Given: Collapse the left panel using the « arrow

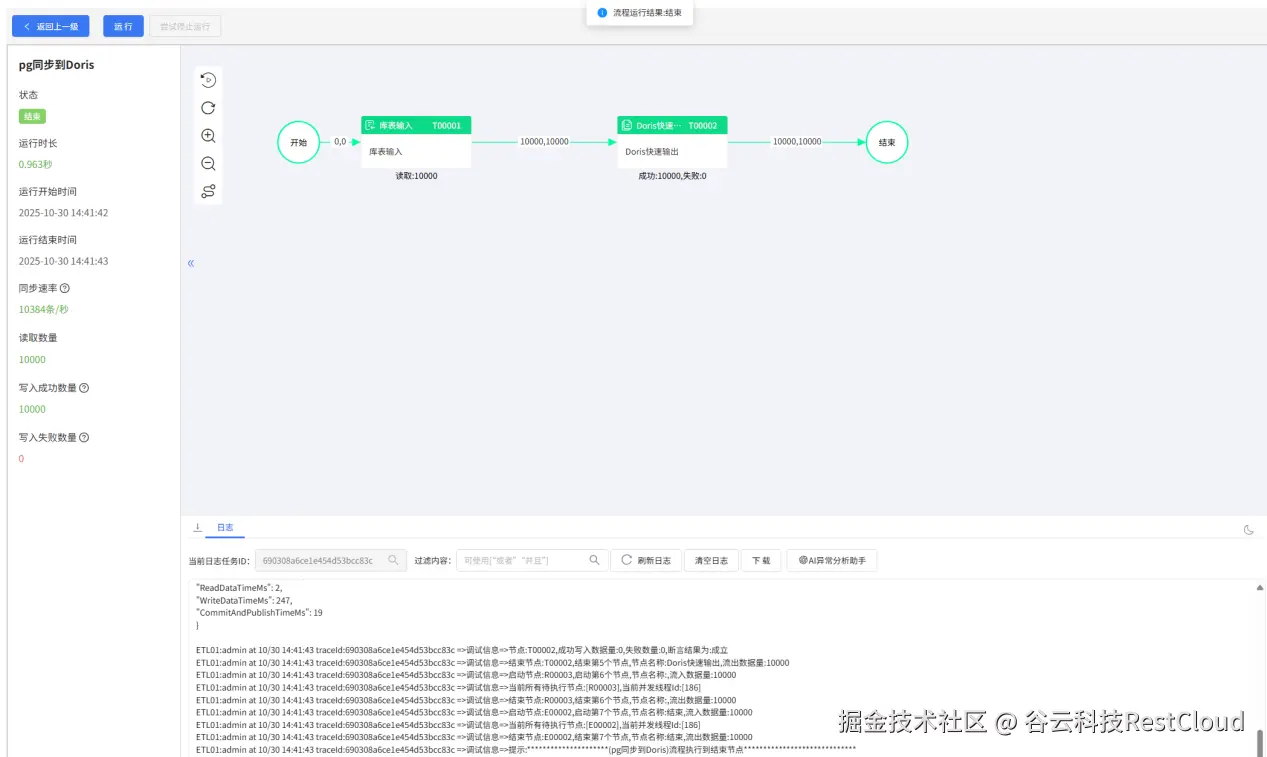Looking at the screenshot, I should (190, 263).
